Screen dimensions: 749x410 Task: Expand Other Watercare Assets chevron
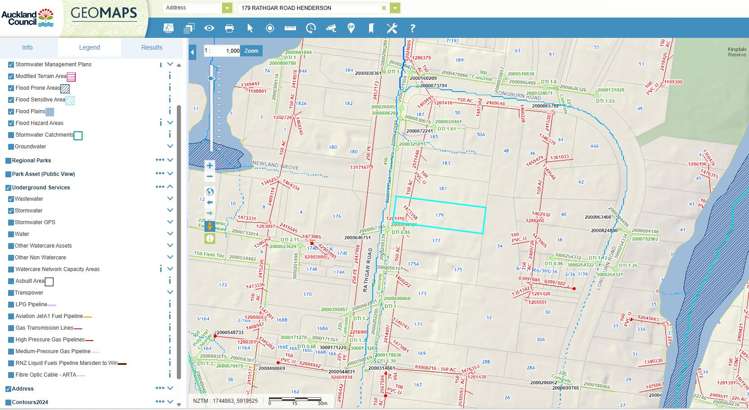pyautogui.click(x=170, y=246)
